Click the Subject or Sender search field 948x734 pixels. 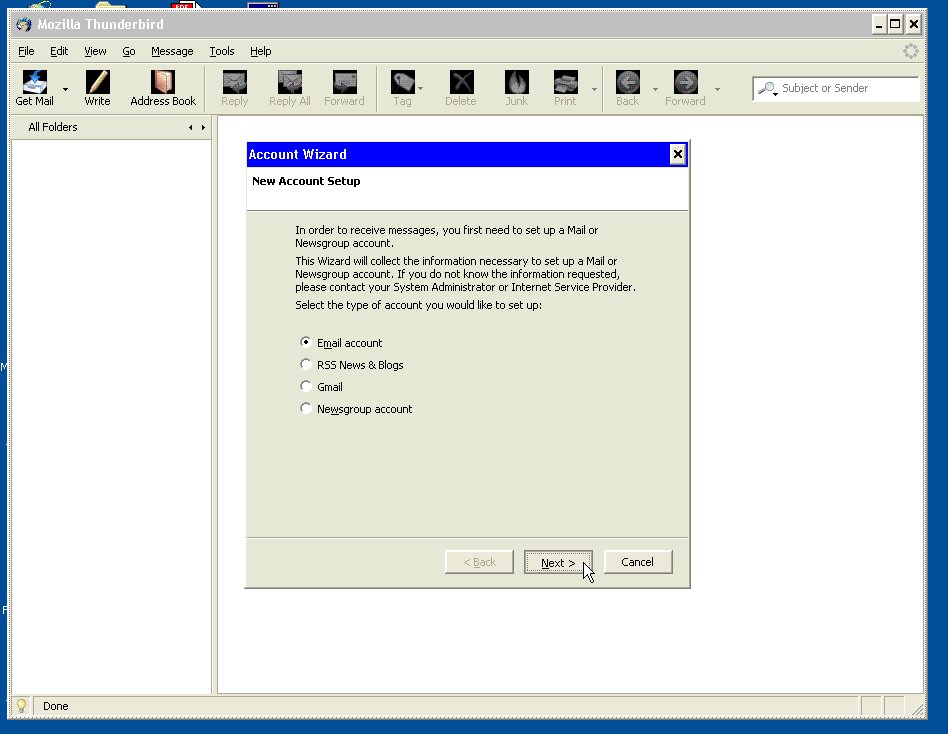[845, 88]
